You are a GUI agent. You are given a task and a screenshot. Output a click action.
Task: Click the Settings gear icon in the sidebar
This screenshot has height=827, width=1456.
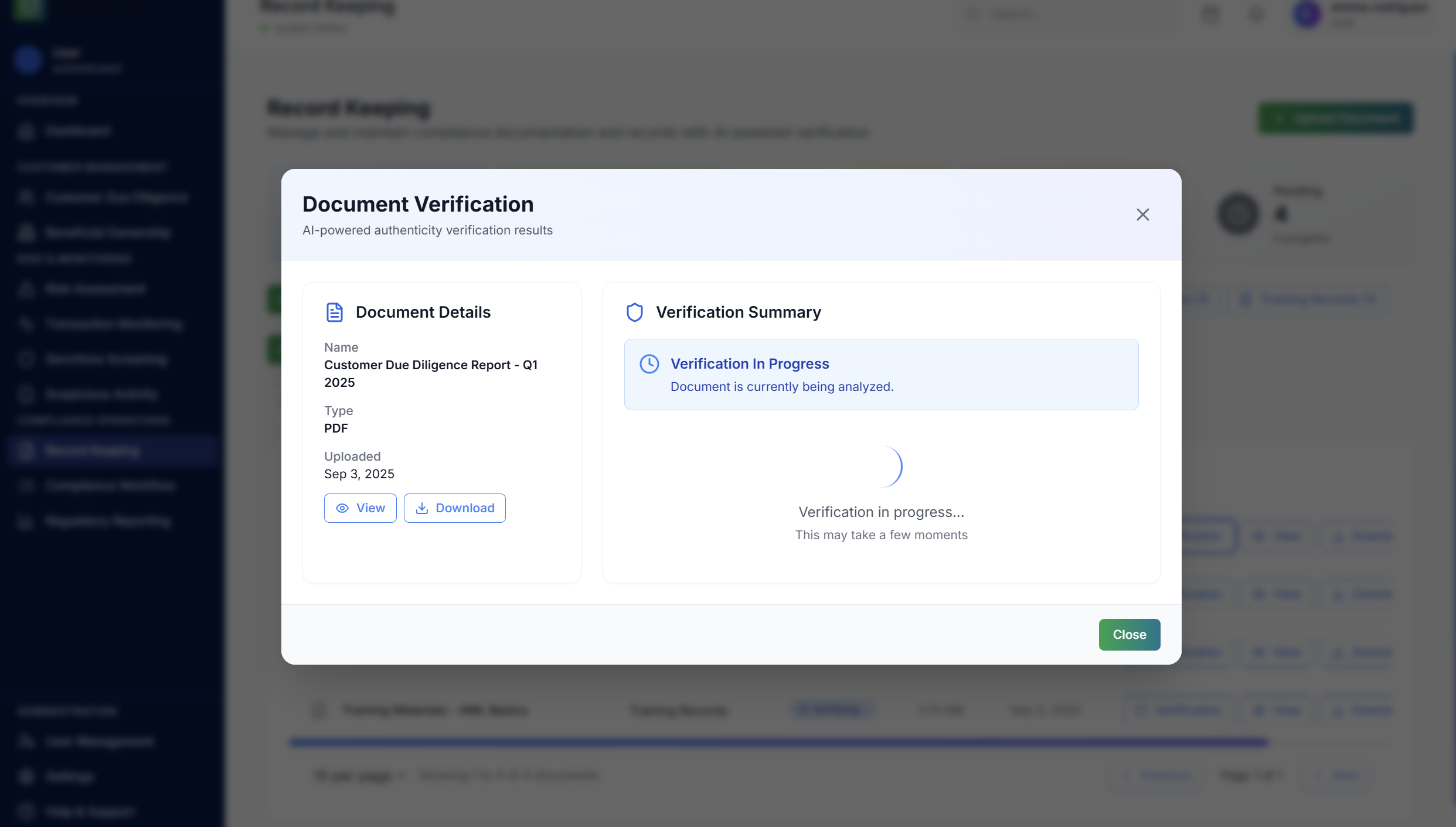click(26, 777)
